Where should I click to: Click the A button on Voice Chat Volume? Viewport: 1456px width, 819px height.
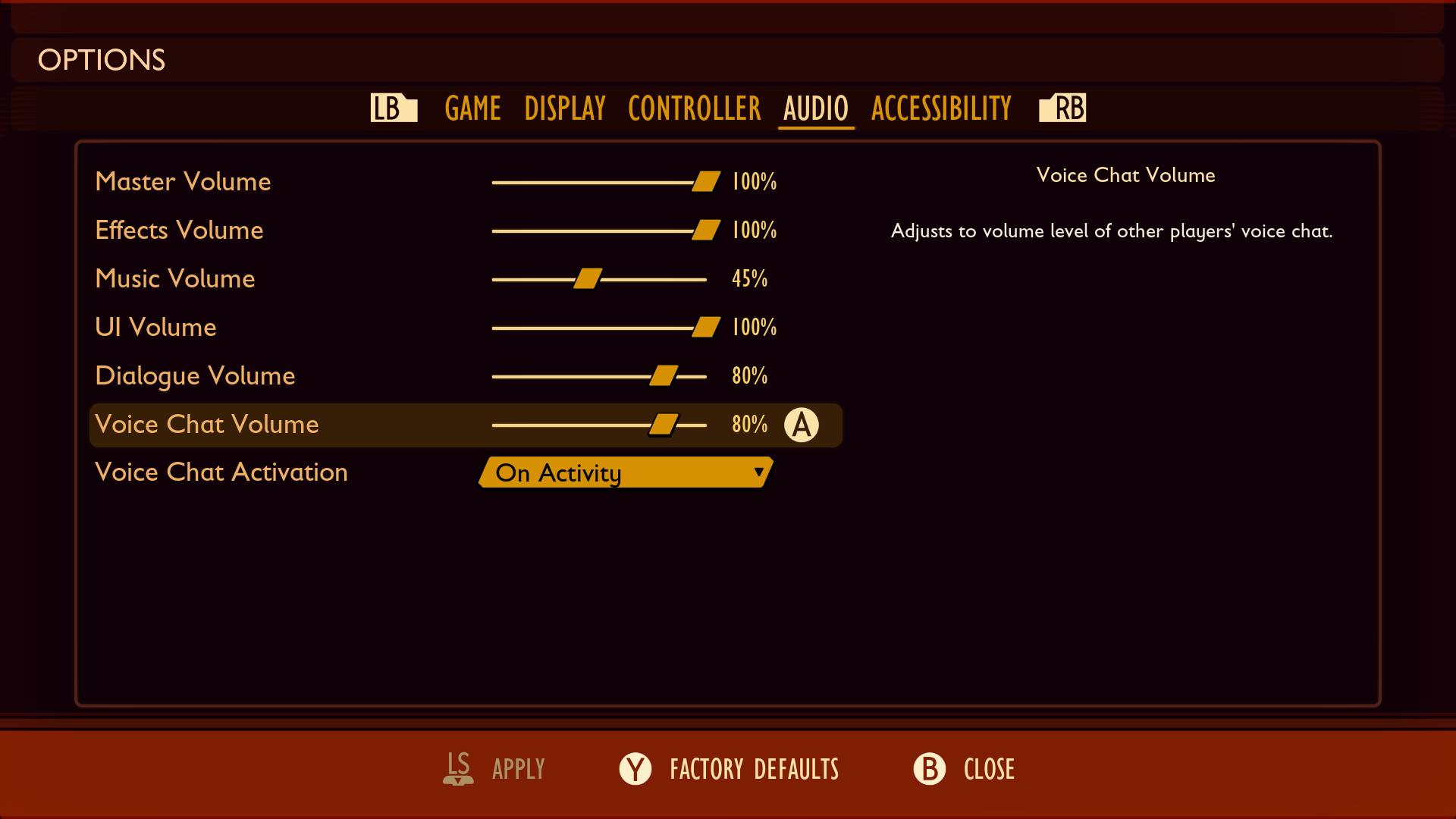[801, 425]
